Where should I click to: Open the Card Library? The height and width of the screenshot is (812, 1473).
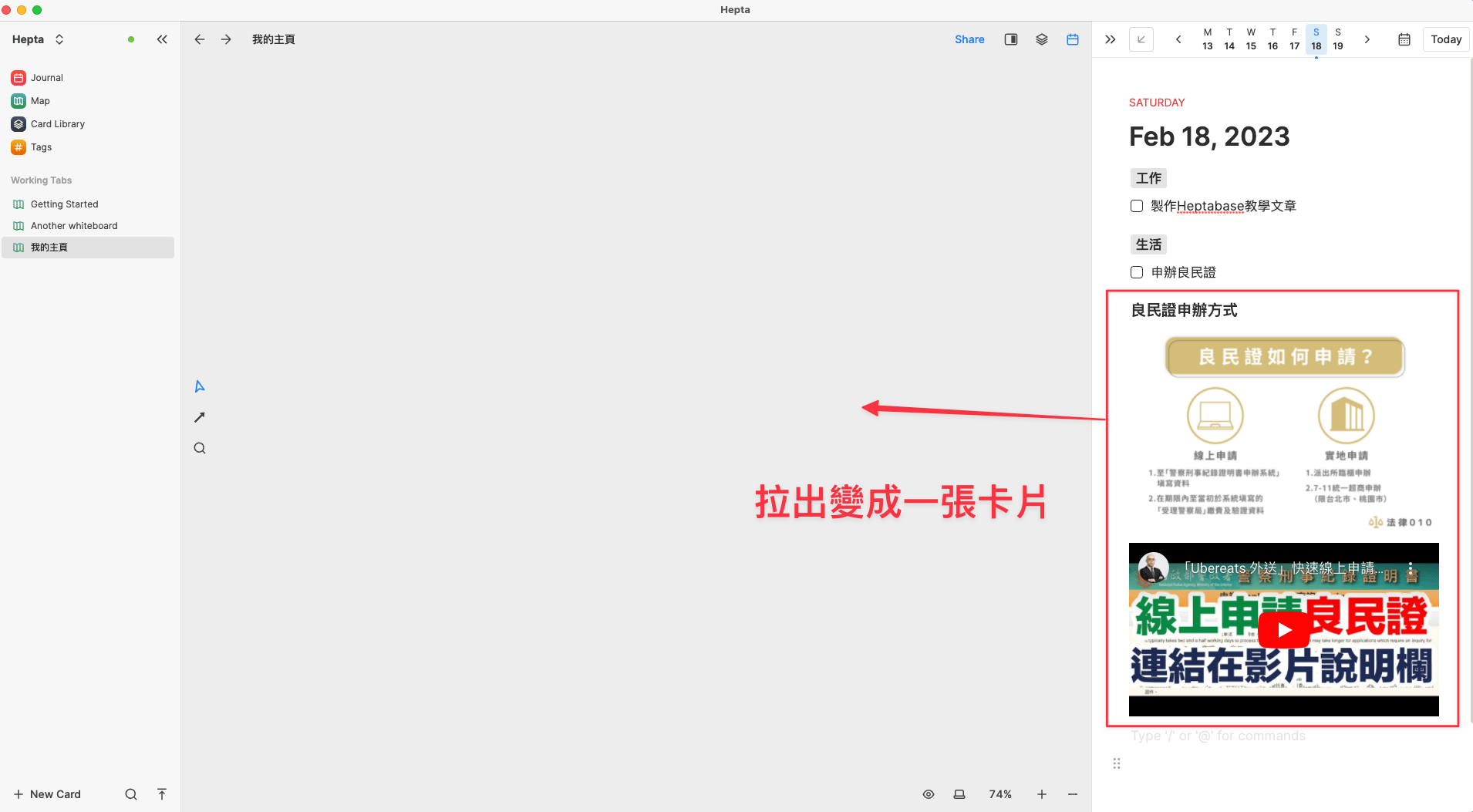pos(57,123)
